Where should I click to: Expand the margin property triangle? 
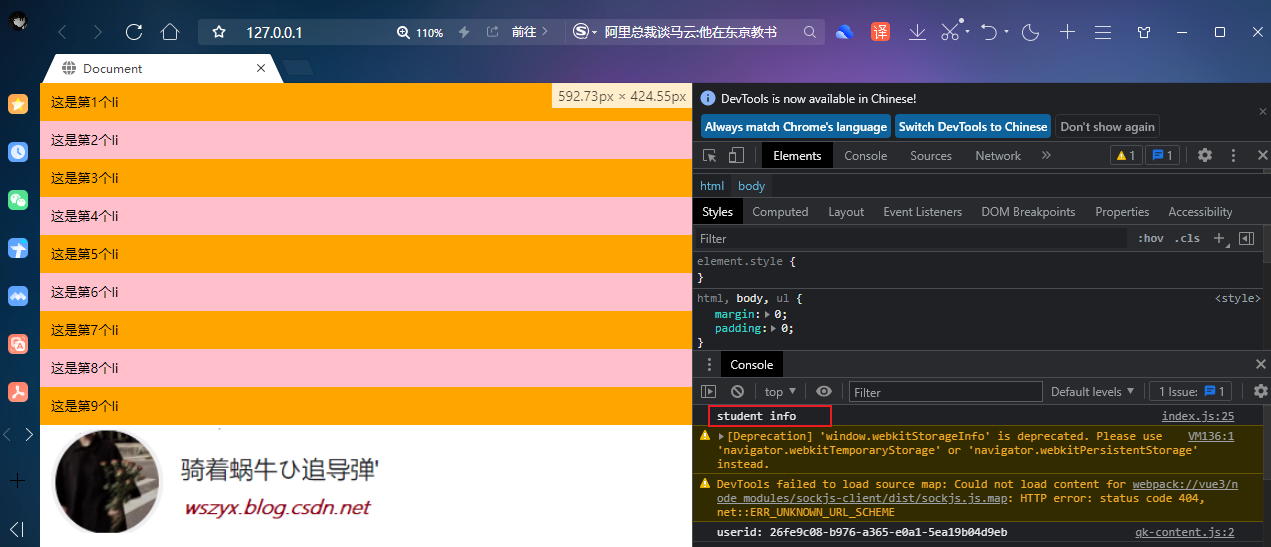[x=767, y=314]
